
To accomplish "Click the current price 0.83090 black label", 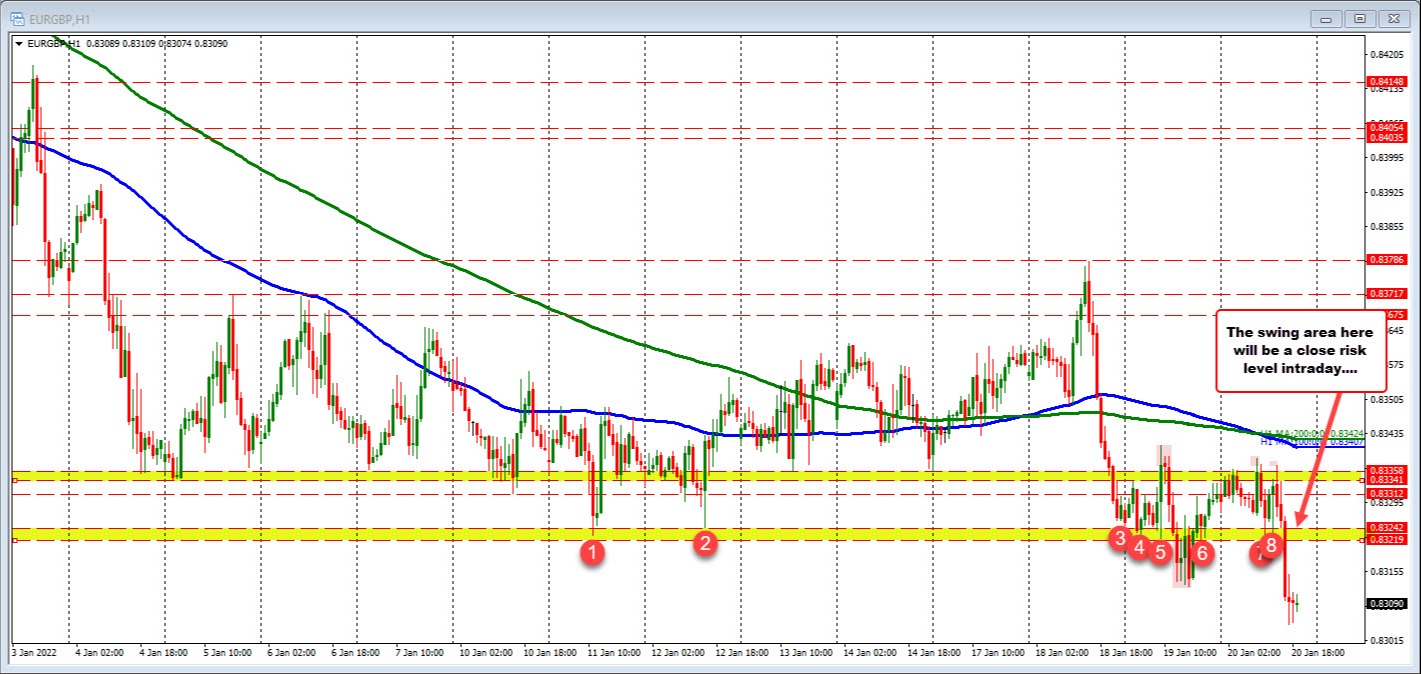I will [1388, 604].
